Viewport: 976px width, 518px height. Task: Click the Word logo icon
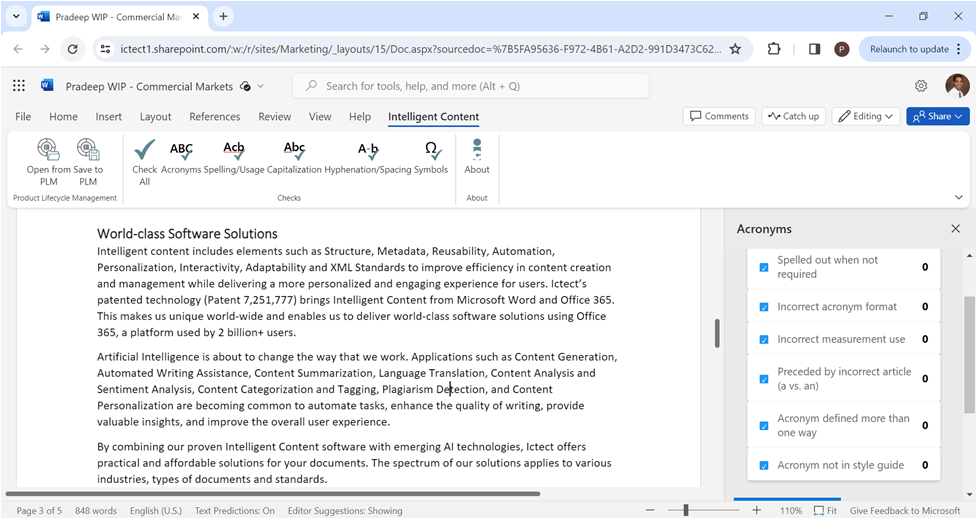tap(47, 86)
